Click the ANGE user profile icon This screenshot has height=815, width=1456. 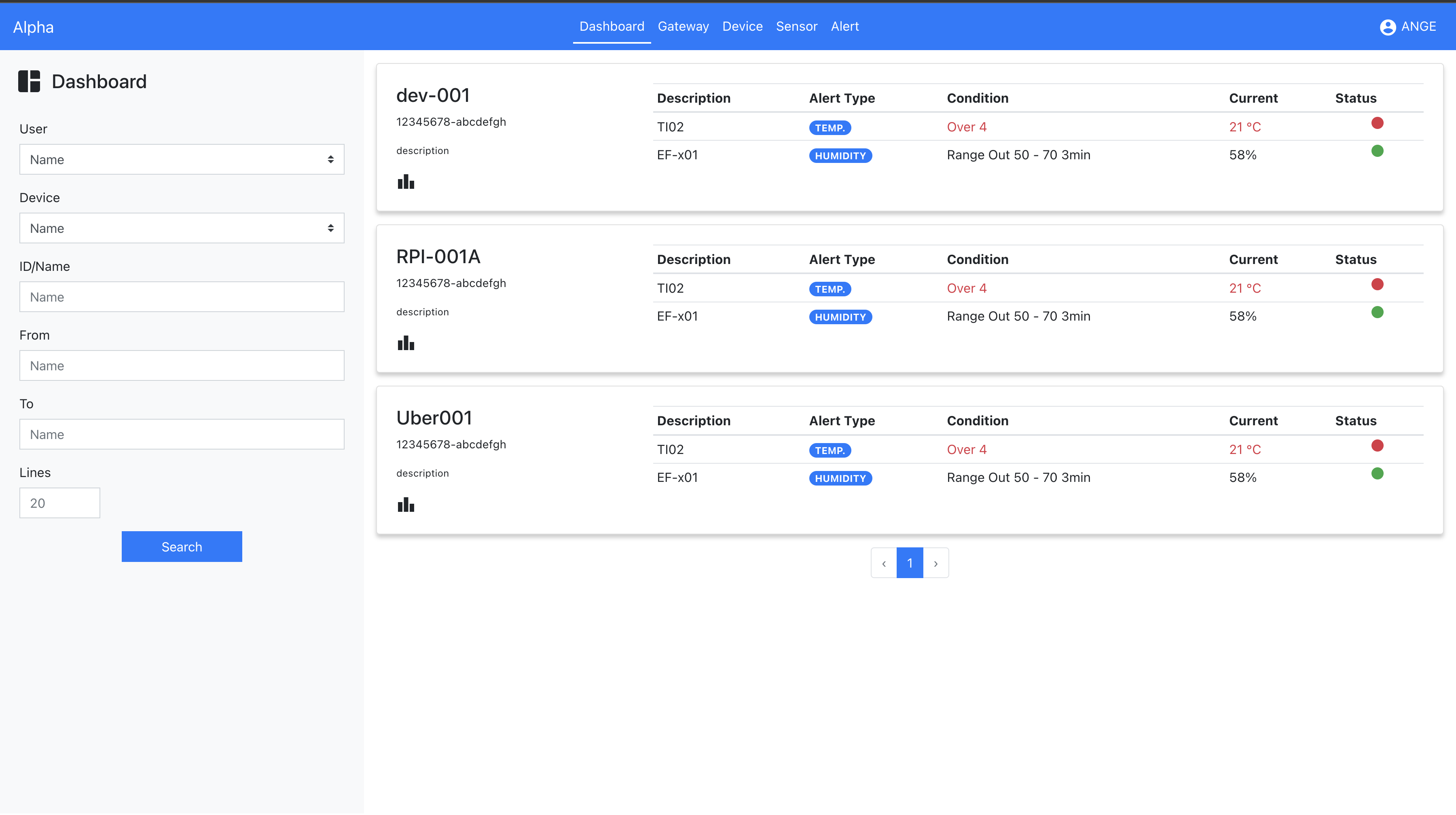click(x=1388, y=27)
